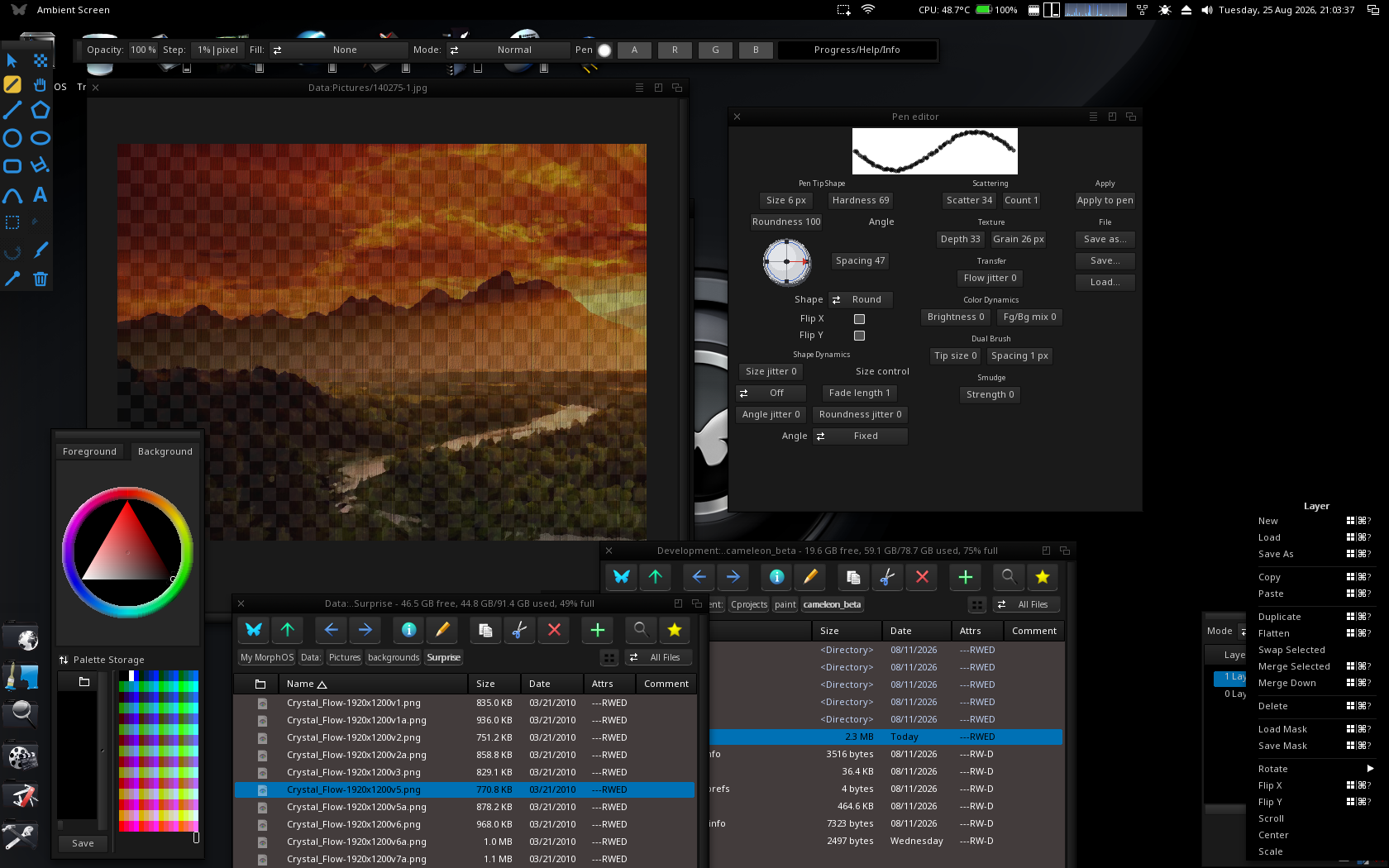Open Angle dropdown set to Fixed
The width and height of the screenshot is (1389, 868).
(x=860, y=436)
